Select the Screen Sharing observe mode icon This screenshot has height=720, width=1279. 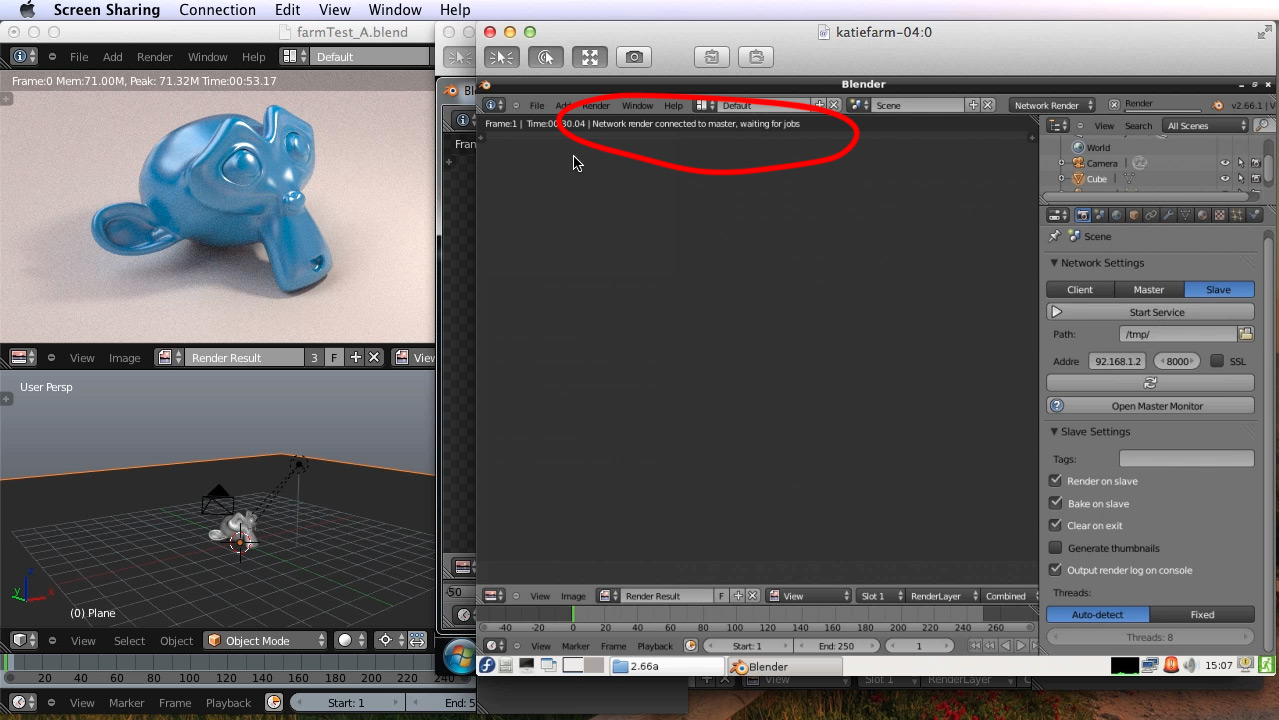(546, 58)
